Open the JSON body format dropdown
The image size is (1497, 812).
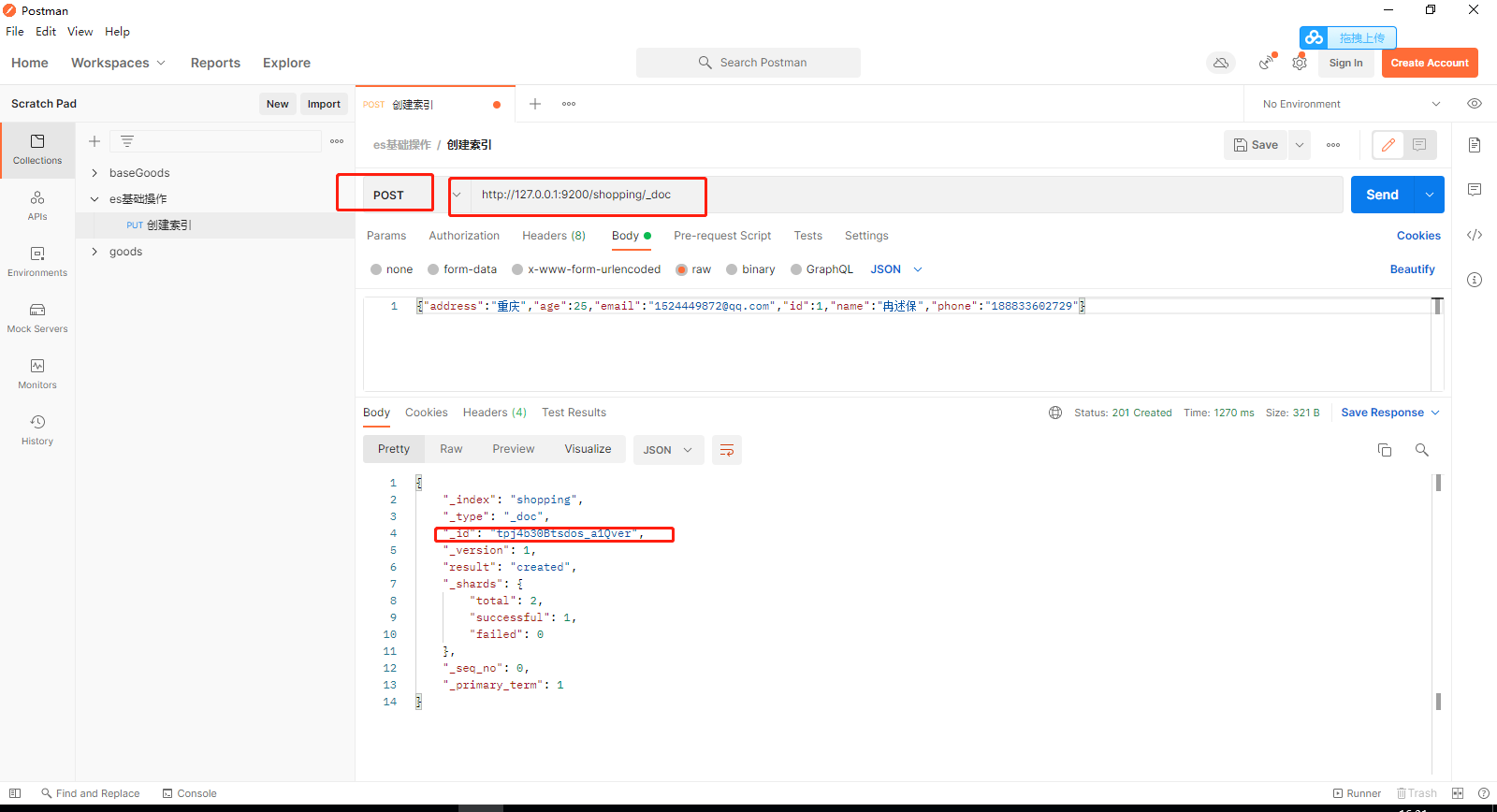click(896, 269)
